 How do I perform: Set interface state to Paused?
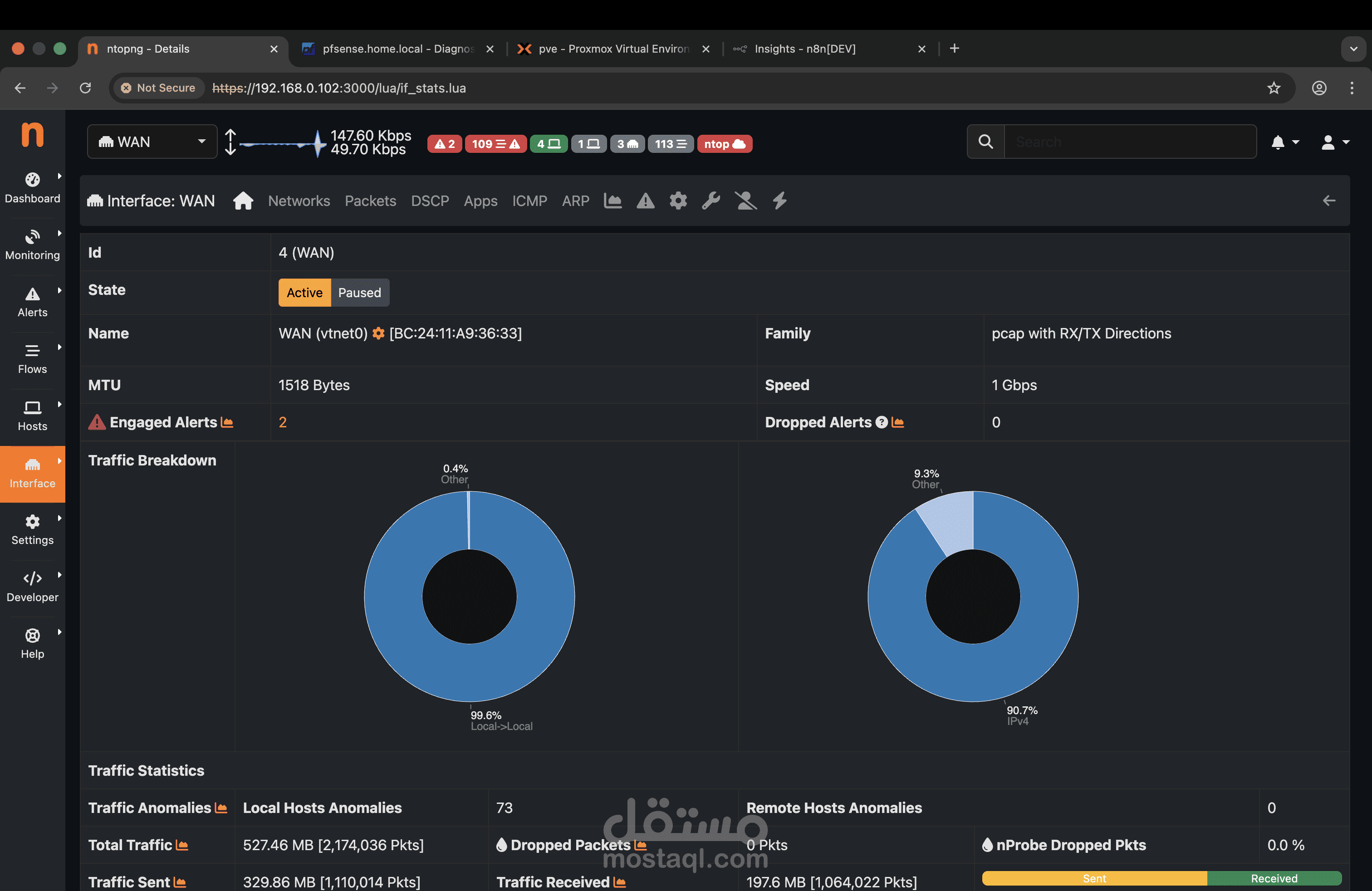tap(359, 292)
